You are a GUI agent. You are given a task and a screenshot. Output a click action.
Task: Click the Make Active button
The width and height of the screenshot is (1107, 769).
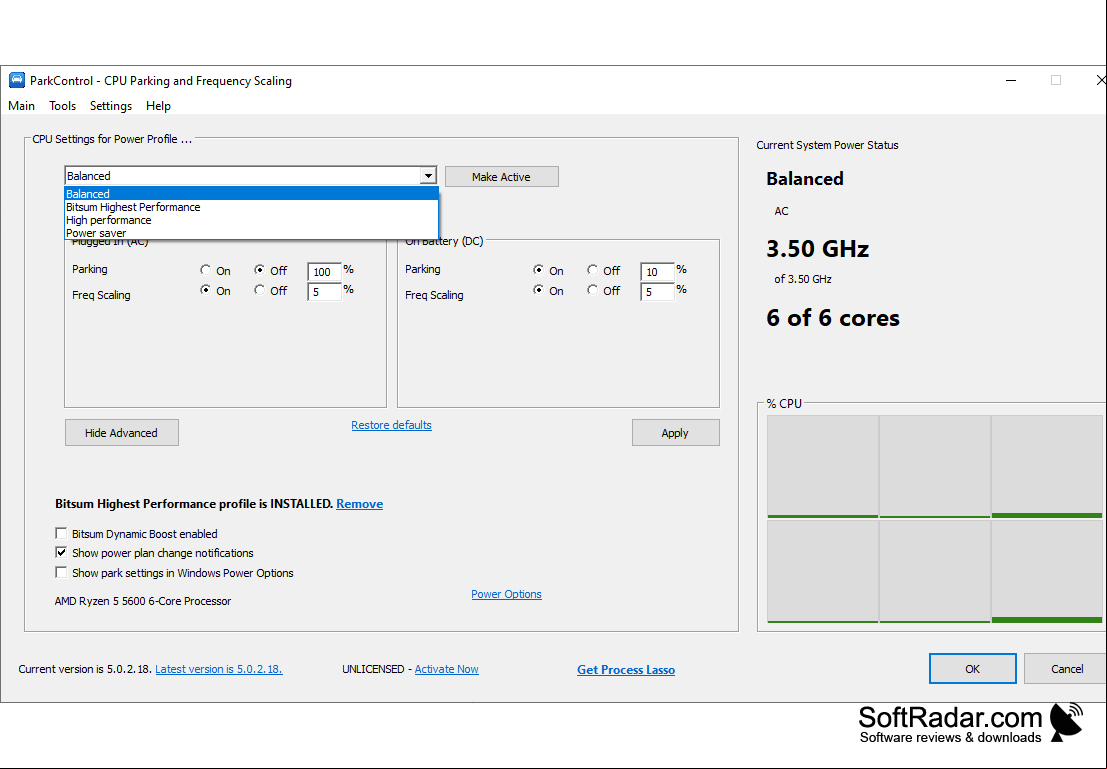[x=501, y=177]
